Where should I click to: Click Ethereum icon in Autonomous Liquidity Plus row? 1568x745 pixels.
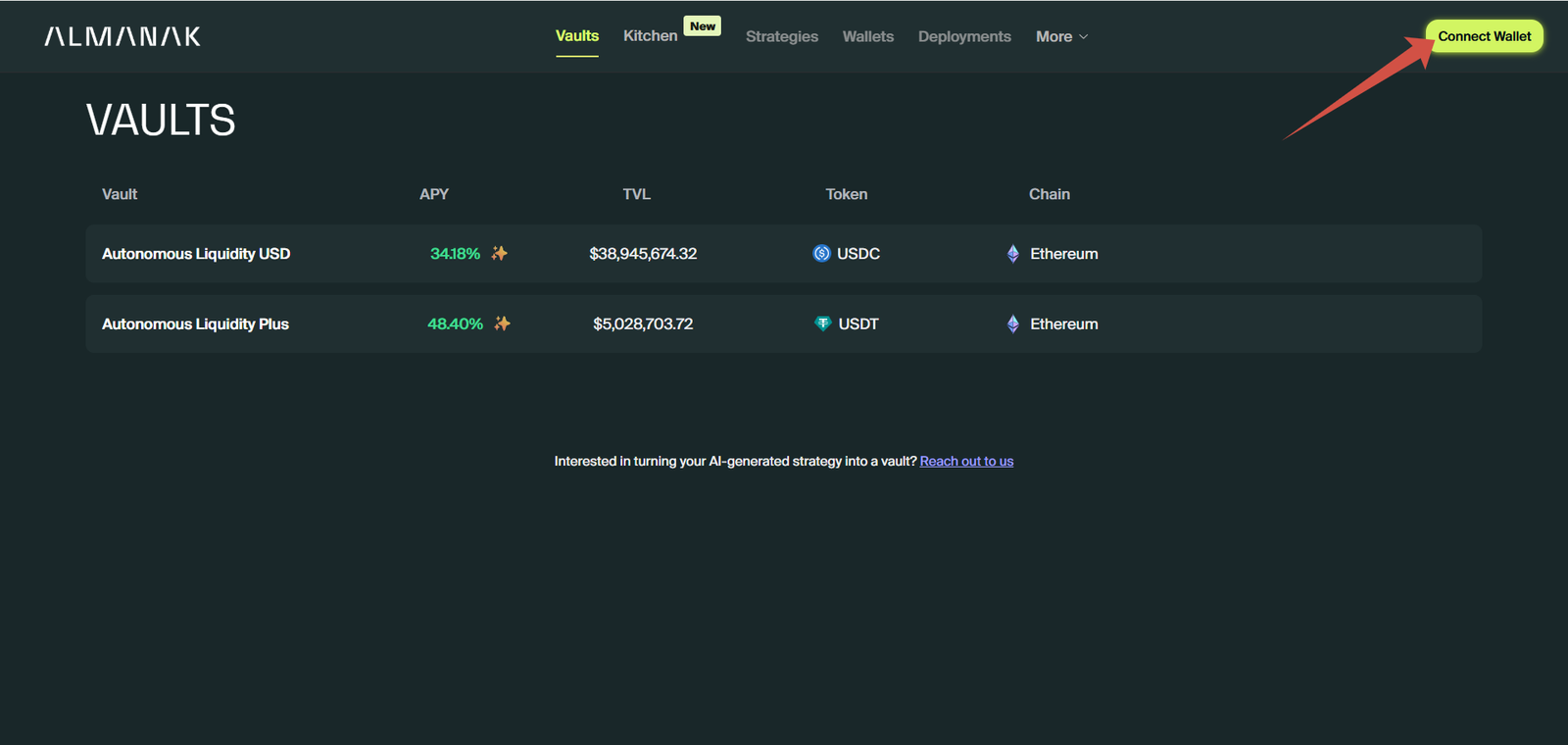1013,323
